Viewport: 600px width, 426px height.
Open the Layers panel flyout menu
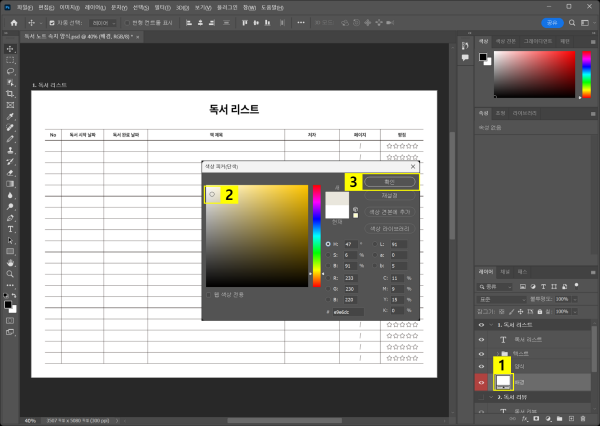pyautogui.click(x=593, y=272)
